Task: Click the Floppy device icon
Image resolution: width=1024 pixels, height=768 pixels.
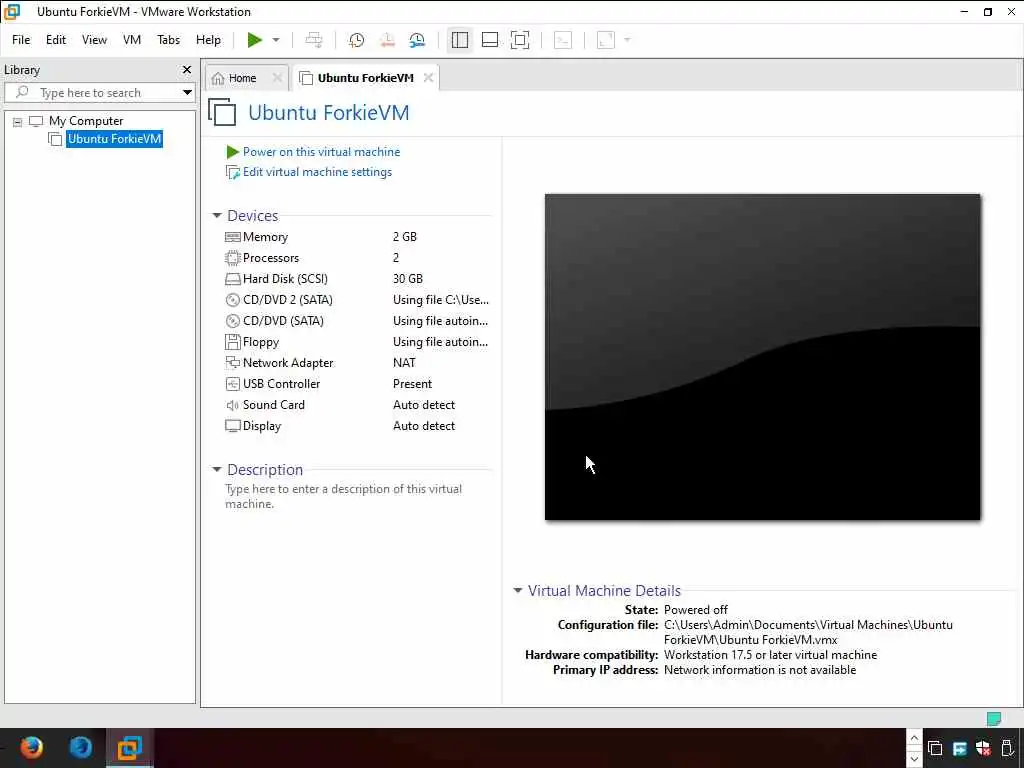Action: 232,342
